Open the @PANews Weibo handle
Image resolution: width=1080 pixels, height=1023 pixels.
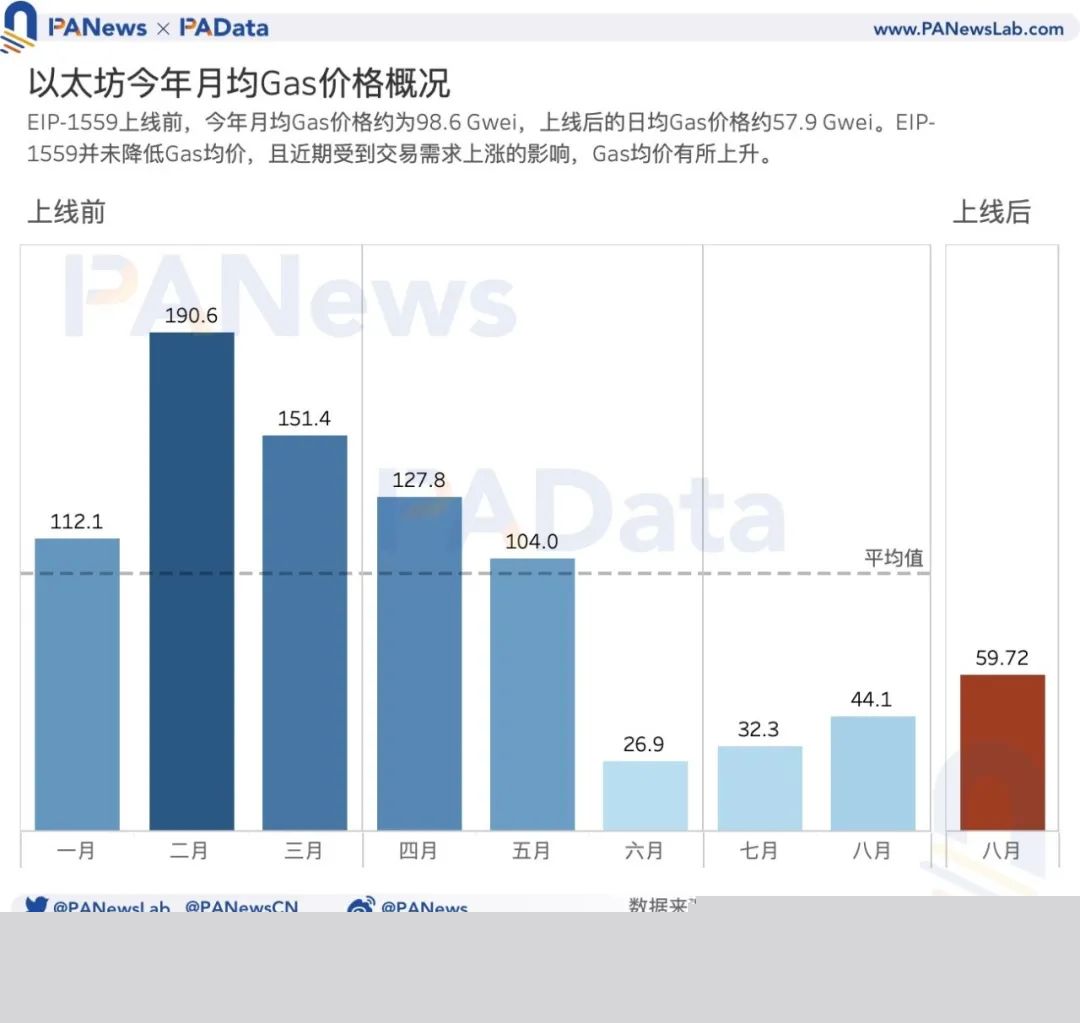click(424, 905)
